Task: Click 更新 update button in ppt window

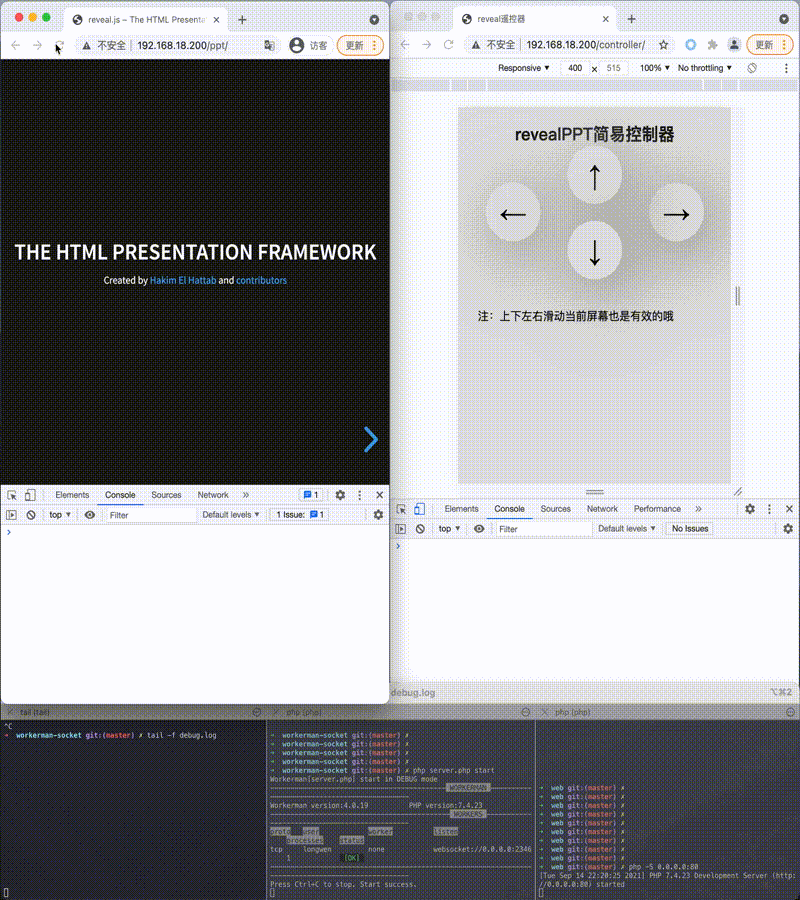Action: pos(360,45)
